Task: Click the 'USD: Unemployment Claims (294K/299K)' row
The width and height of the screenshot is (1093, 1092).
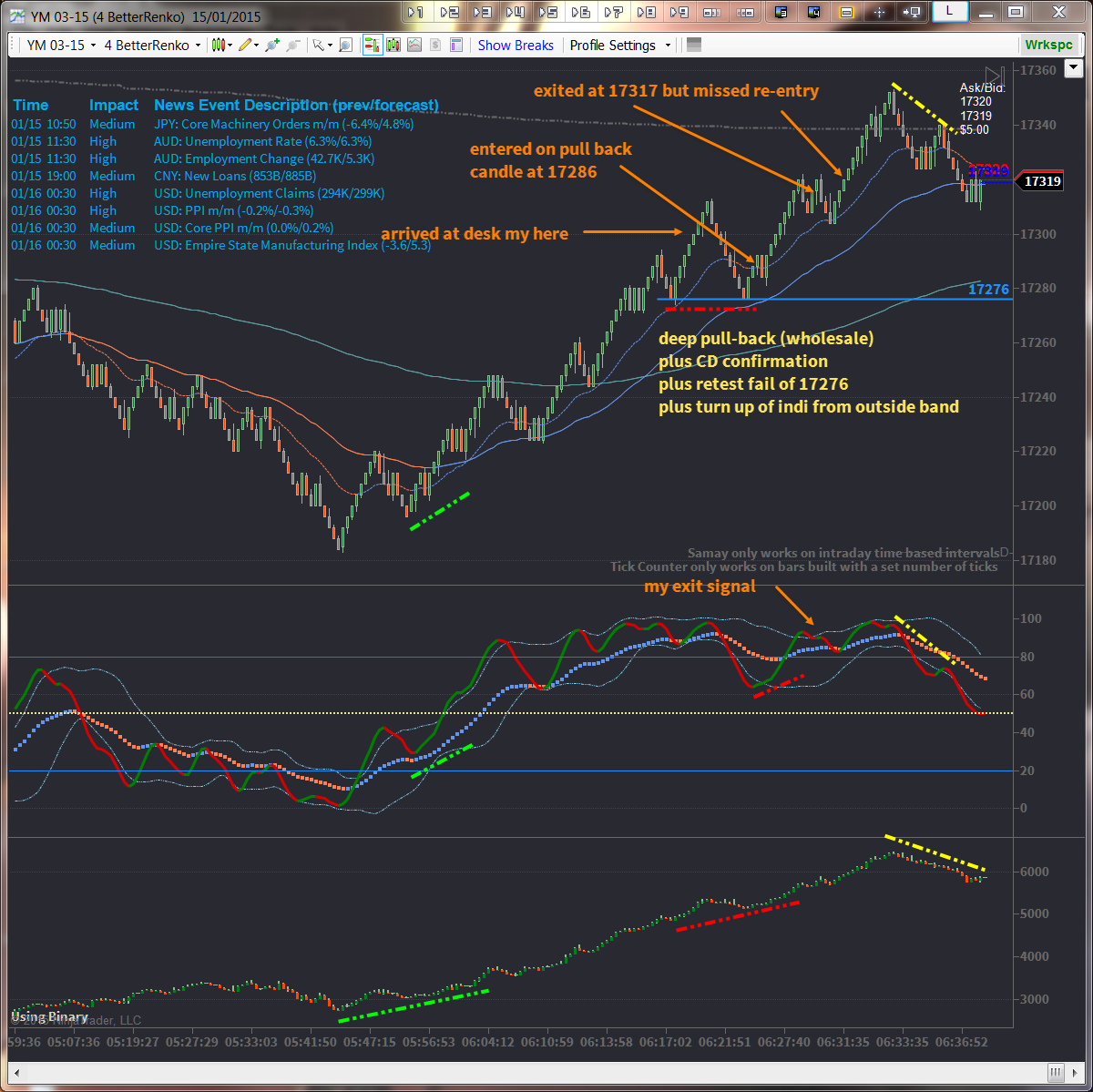Action: [270, 193]
